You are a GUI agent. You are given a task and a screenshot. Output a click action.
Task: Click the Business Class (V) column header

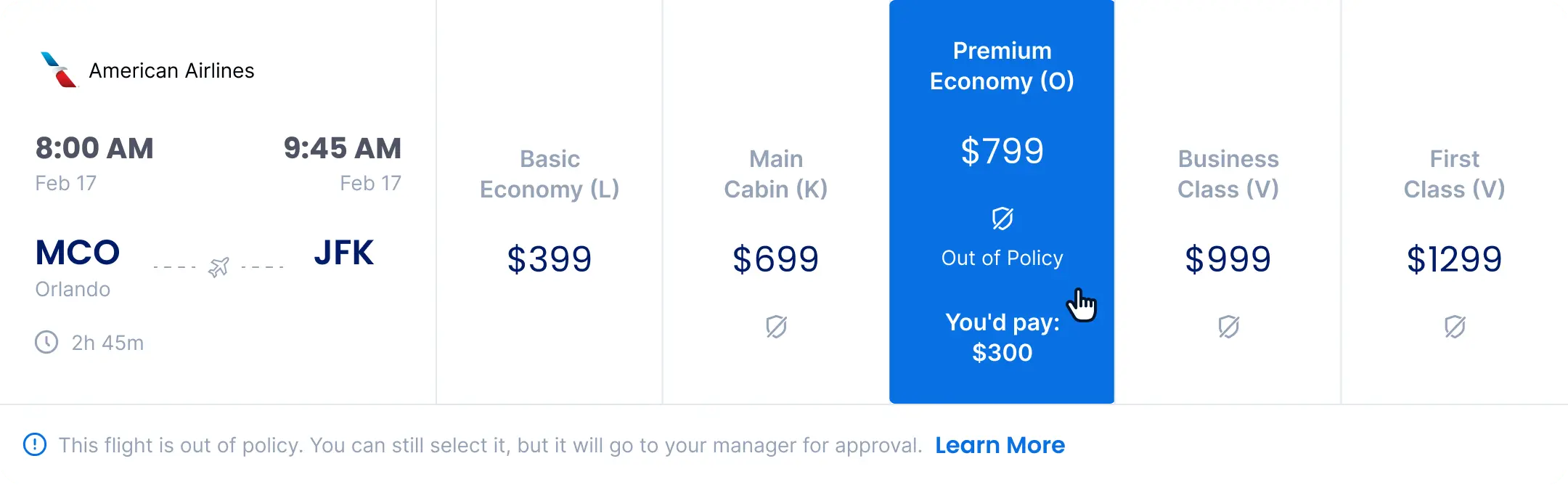[1228, 174]
